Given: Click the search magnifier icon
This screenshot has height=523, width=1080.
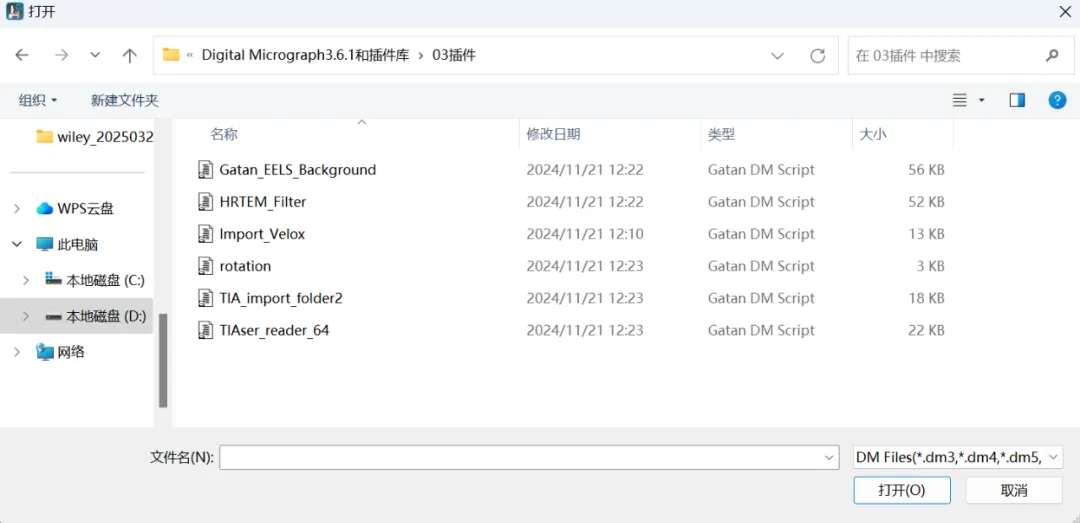Looking at the screenshot, I should click(1052, 56).
